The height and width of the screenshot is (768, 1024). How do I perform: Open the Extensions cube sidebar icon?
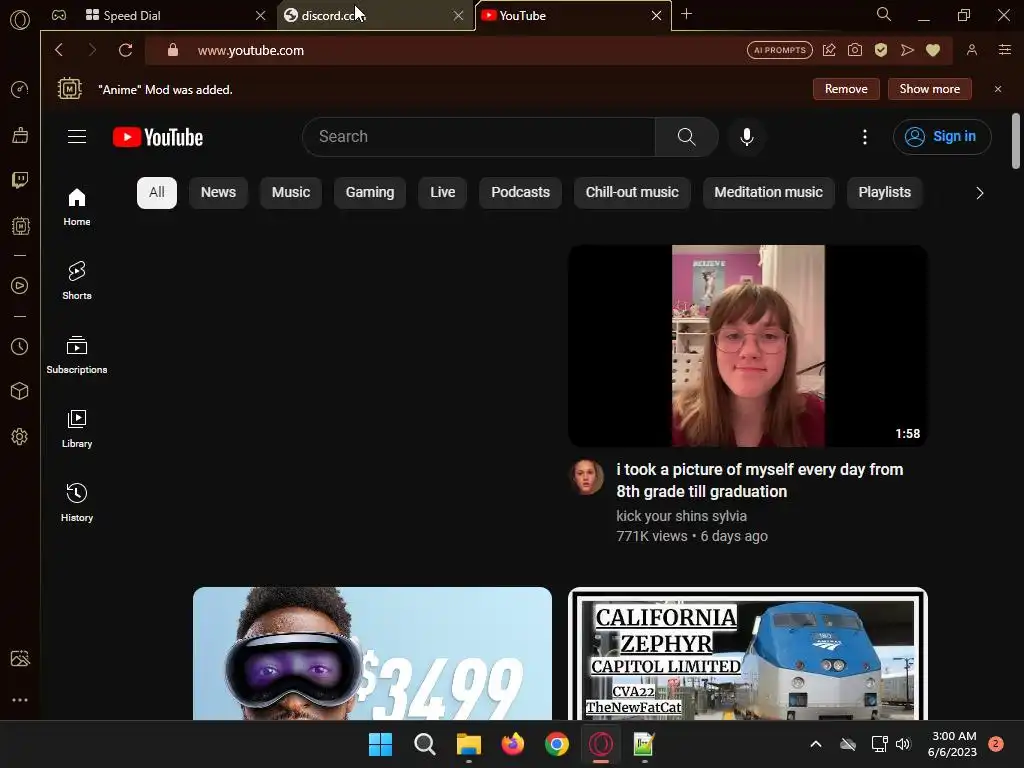20,391
